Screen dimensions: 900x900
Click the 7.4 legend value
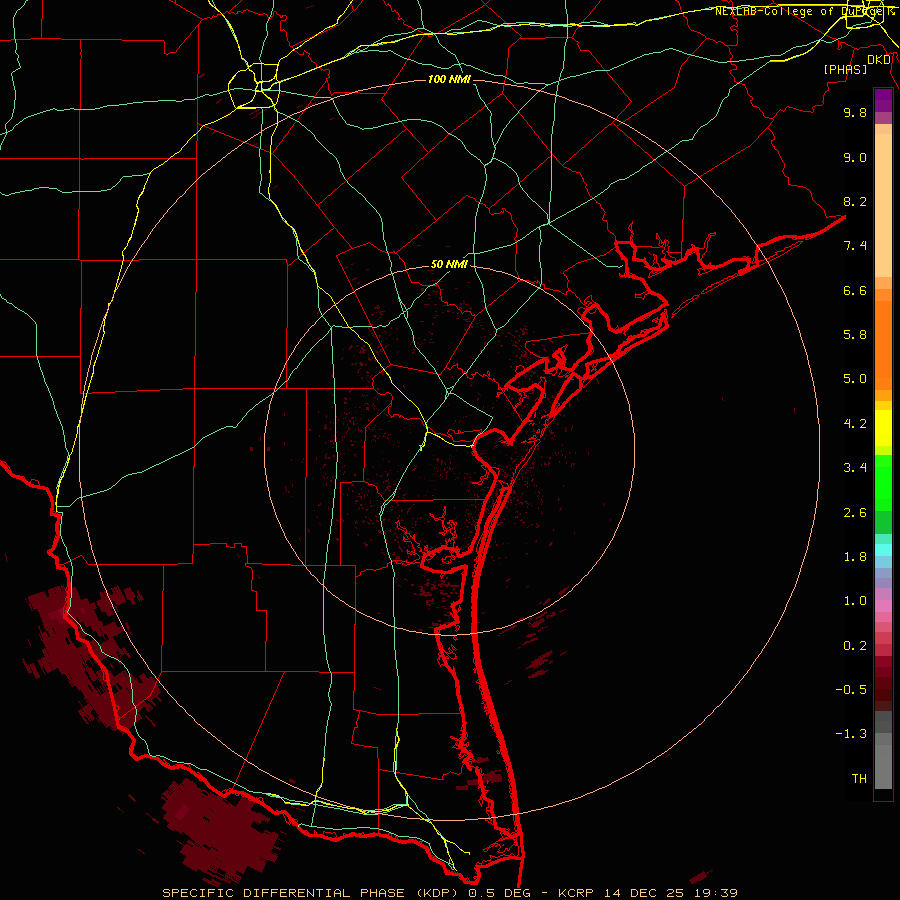[855, 246]
